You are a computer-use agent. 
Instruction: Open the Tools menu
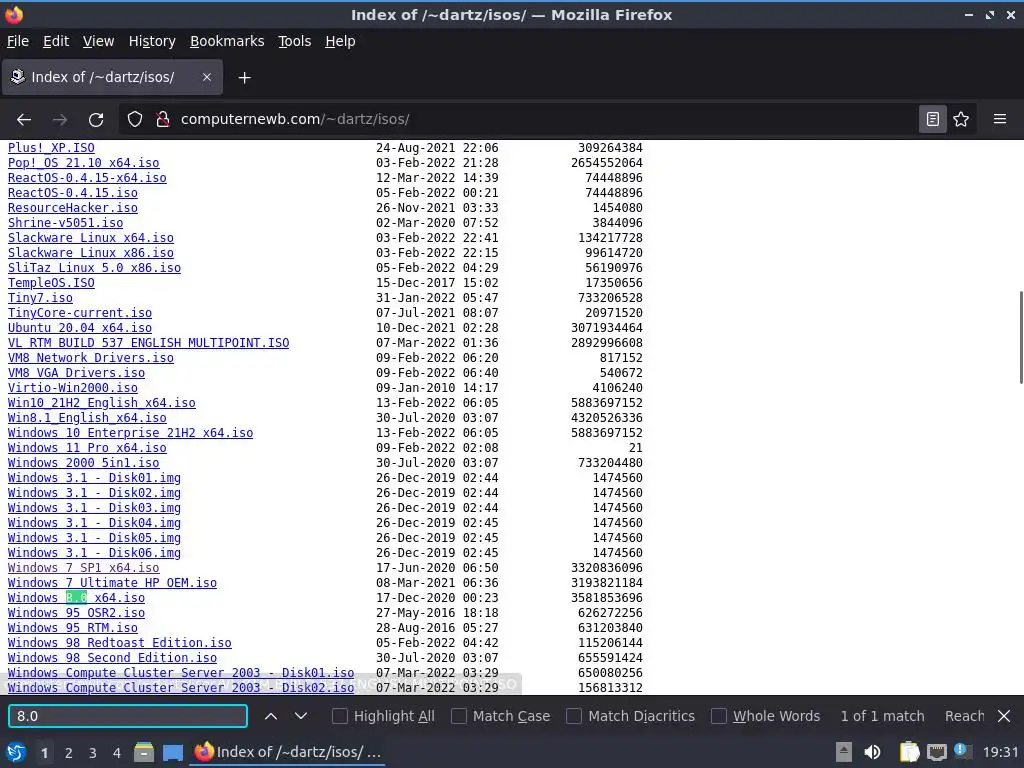pos(295,41)
